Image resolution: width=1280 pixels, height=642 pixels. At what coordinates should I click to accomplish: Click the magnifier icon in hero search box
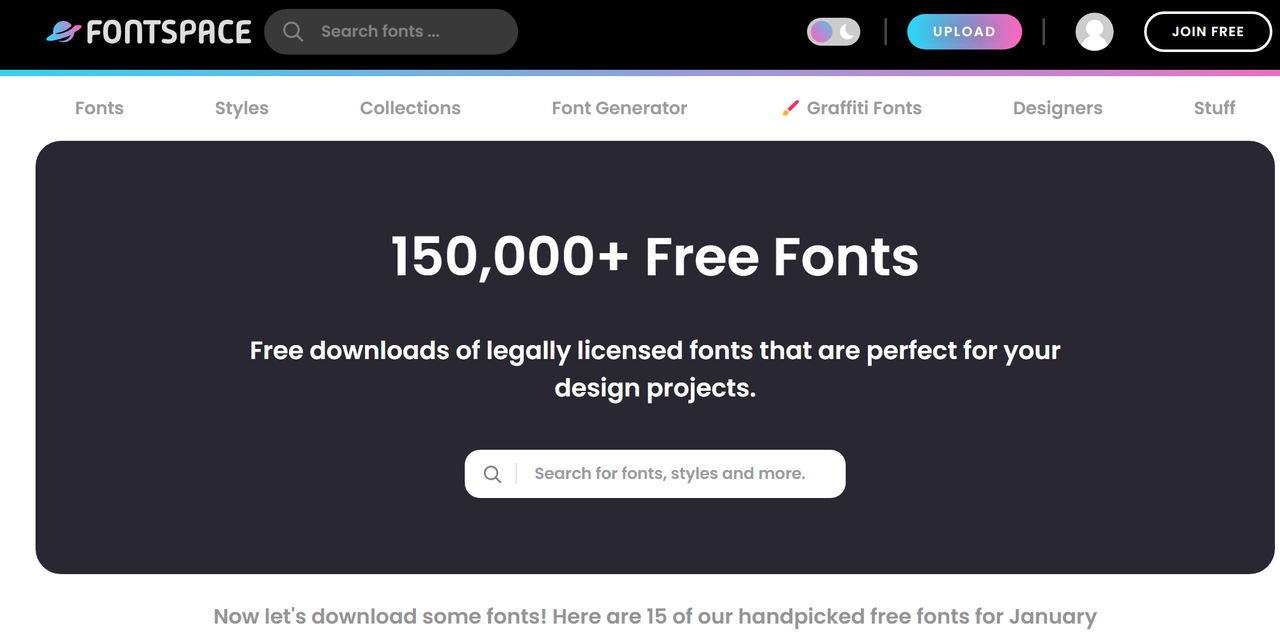pyautogui.click(x=492, y=474)
